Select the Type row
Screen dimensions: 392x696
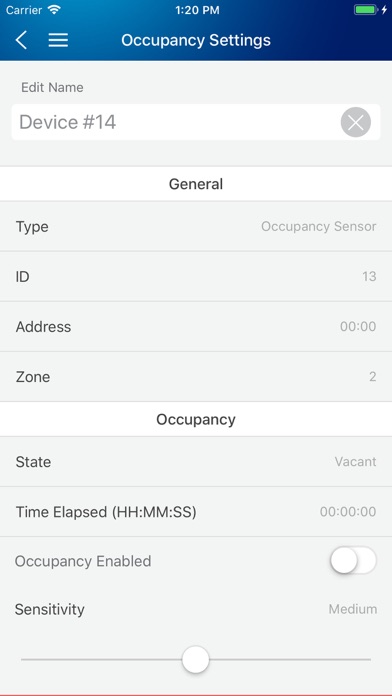[196, 226]
